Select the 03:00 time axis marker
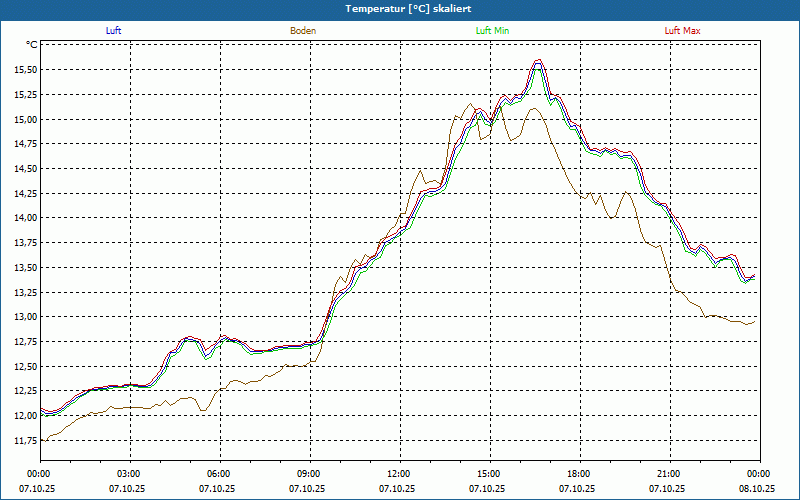The height and width of the screenshot is (500, 800). [129, 474]
